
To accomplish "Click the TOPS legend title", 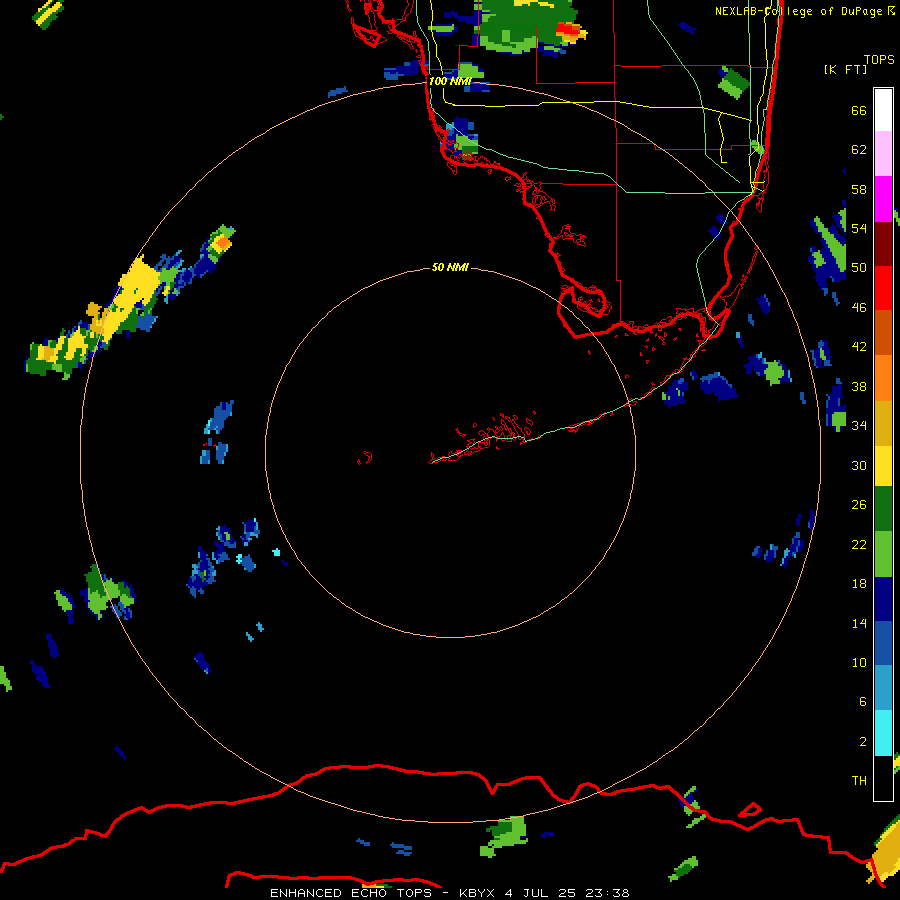I will [x=879, y=60].
